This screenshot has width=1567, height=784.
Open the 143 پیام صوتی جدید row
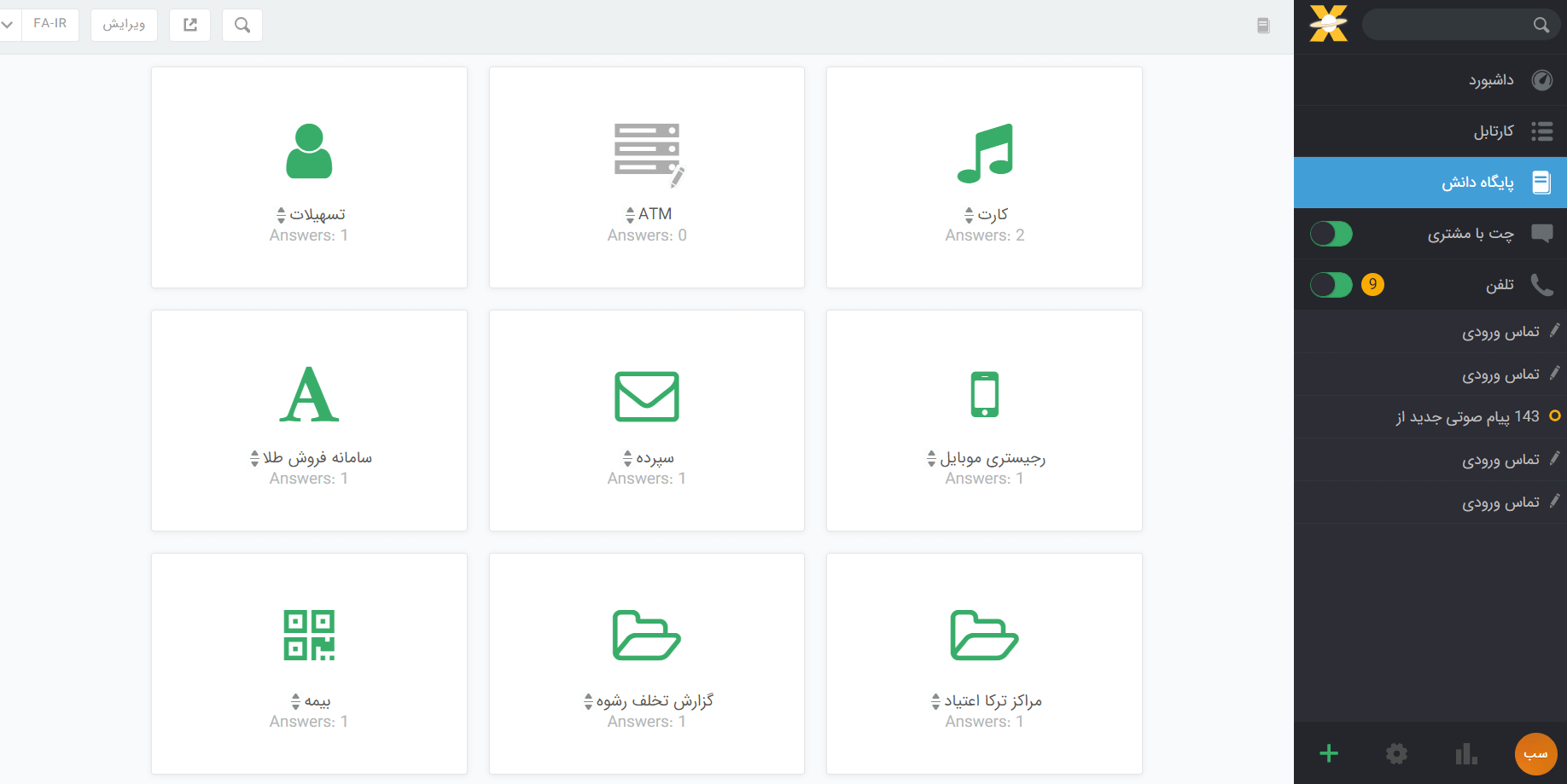[1430, 417]
